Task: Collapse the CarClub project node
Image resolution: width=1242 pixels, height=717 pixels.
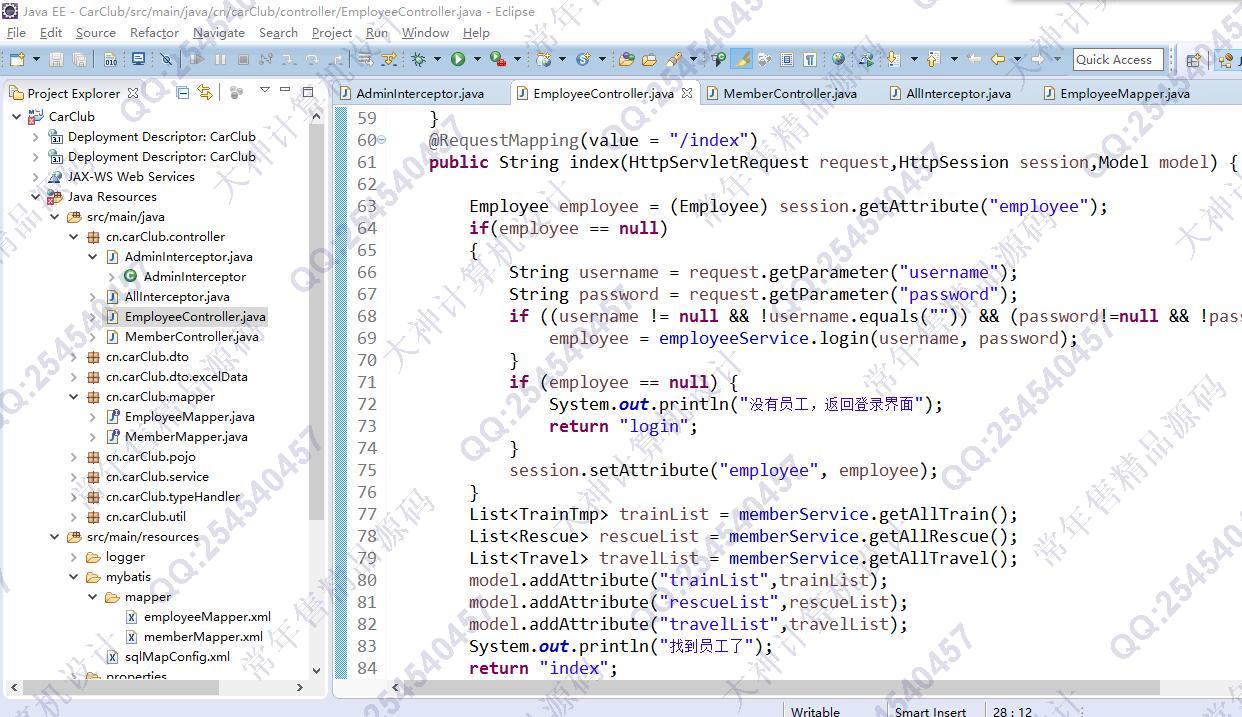Action: tap(17, 117)
